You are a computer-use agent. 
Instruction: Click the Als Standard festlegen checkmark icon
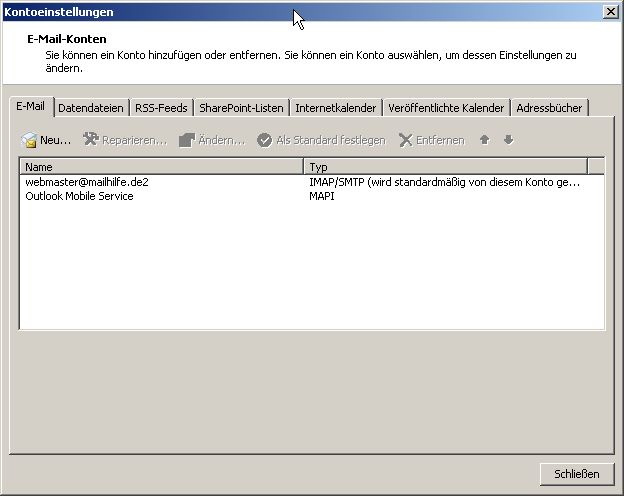tap(264, 140)
